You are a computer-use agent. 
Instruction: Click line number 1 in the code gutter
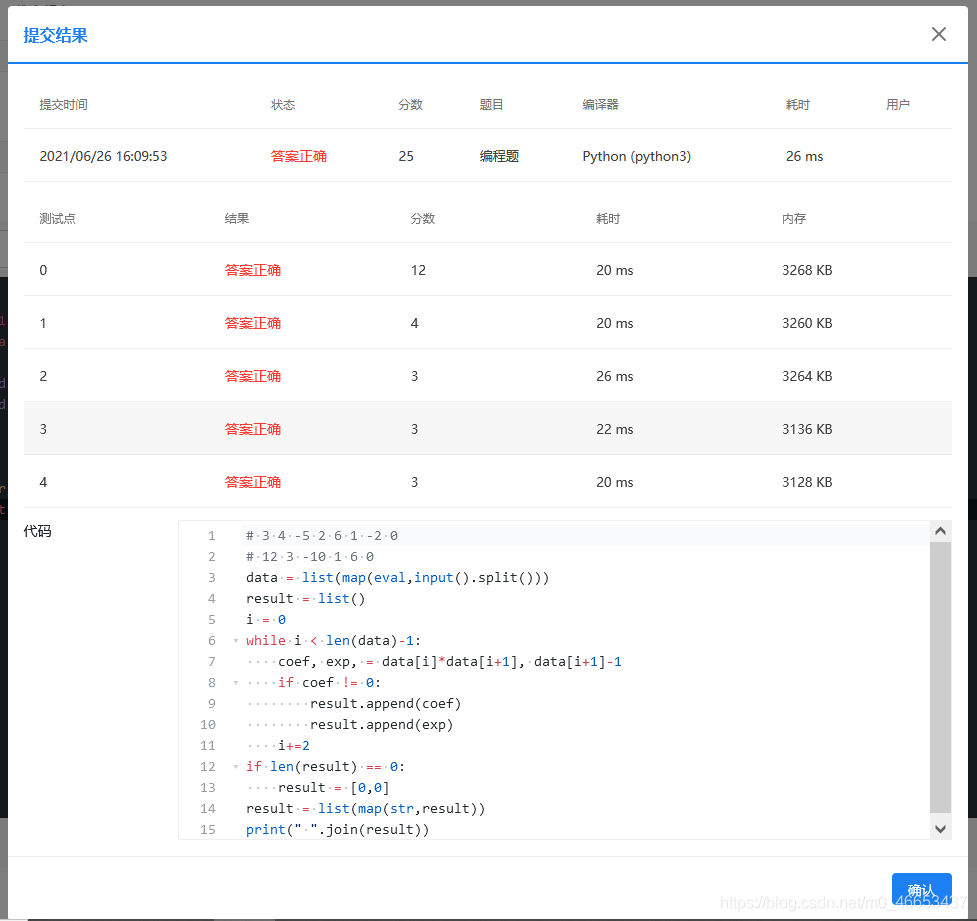(x=212, y=536)
